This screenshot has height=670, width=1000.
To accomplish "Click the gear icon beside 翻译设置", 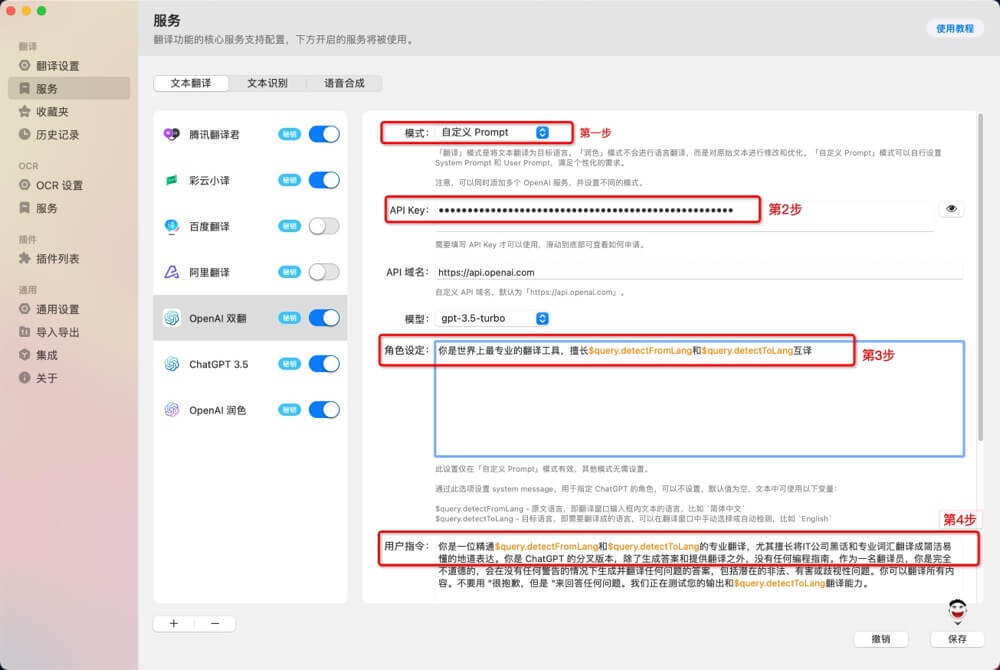I will click(x=24, y=66).
